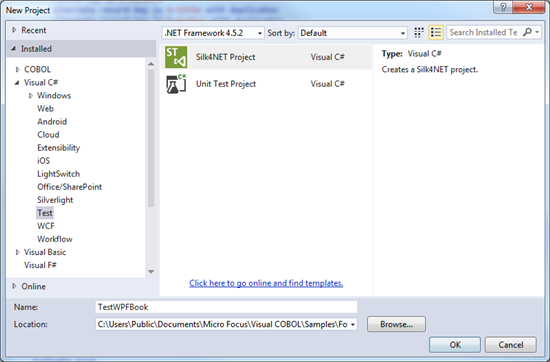Select the Silk4NET Project template icon
Viewport: 550px width, 362px height.
coord(176,57)
